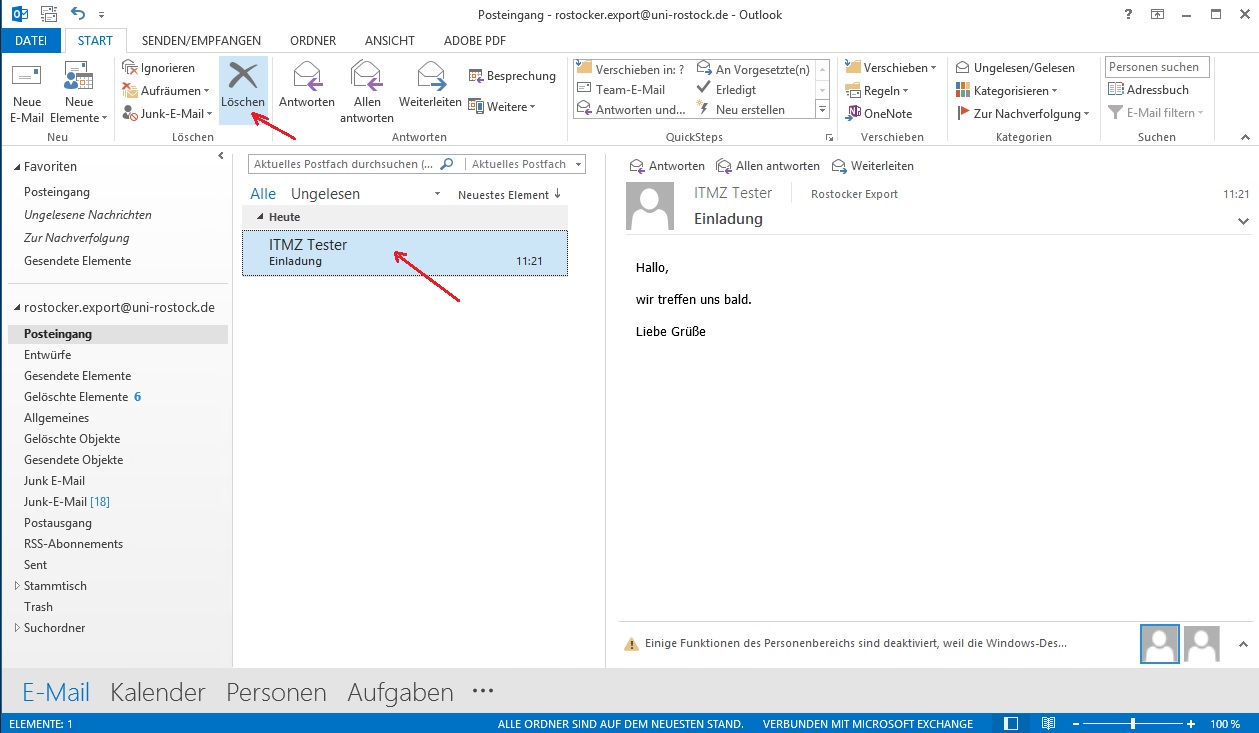Click Weiterleiten in the reading pane
Screen dimensions: 1259x733
point(872,166)
